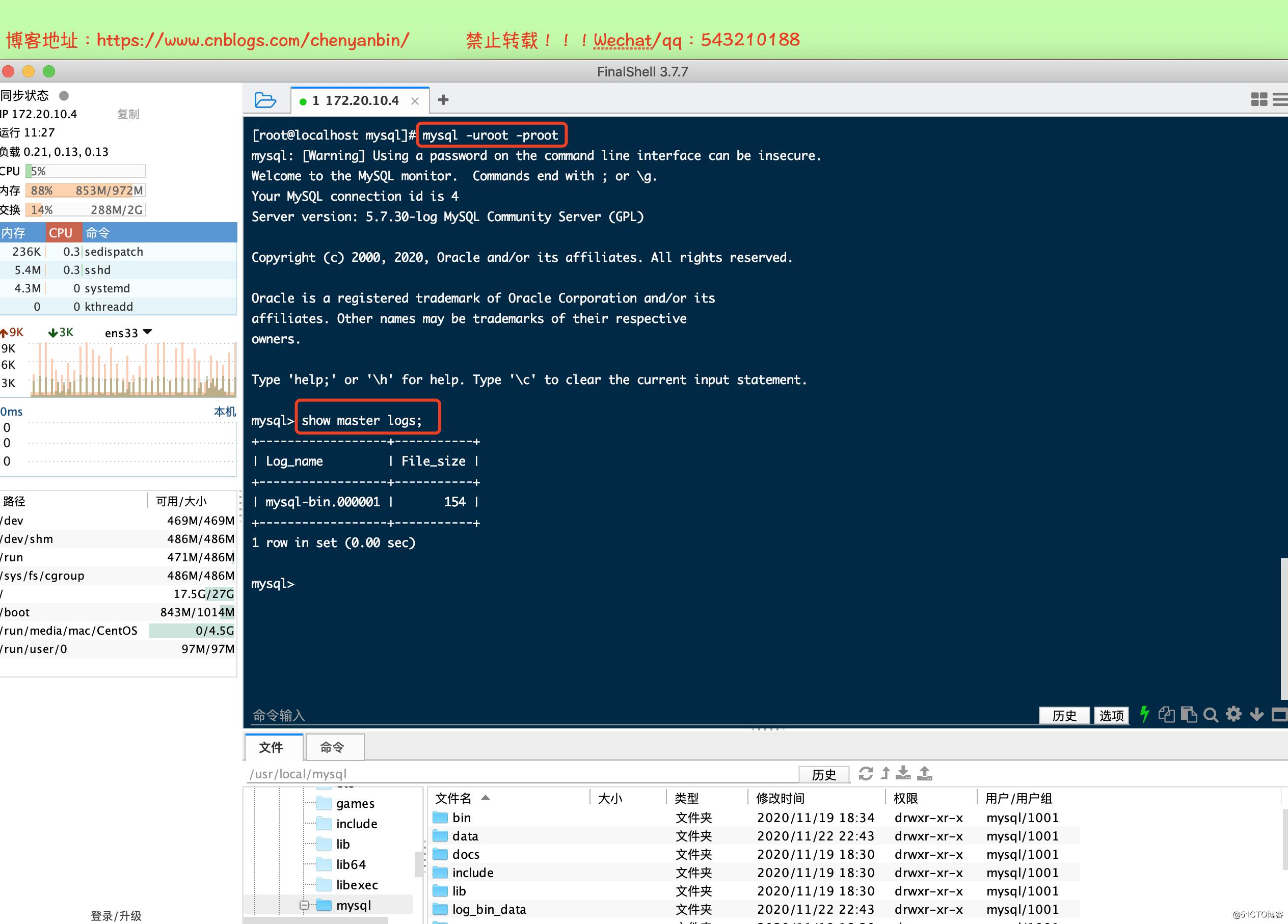Screen dimensions: 1288x924
Task: Focus the 命令输入 command input field
Action: pyautogui.click(x=642, y=715)
